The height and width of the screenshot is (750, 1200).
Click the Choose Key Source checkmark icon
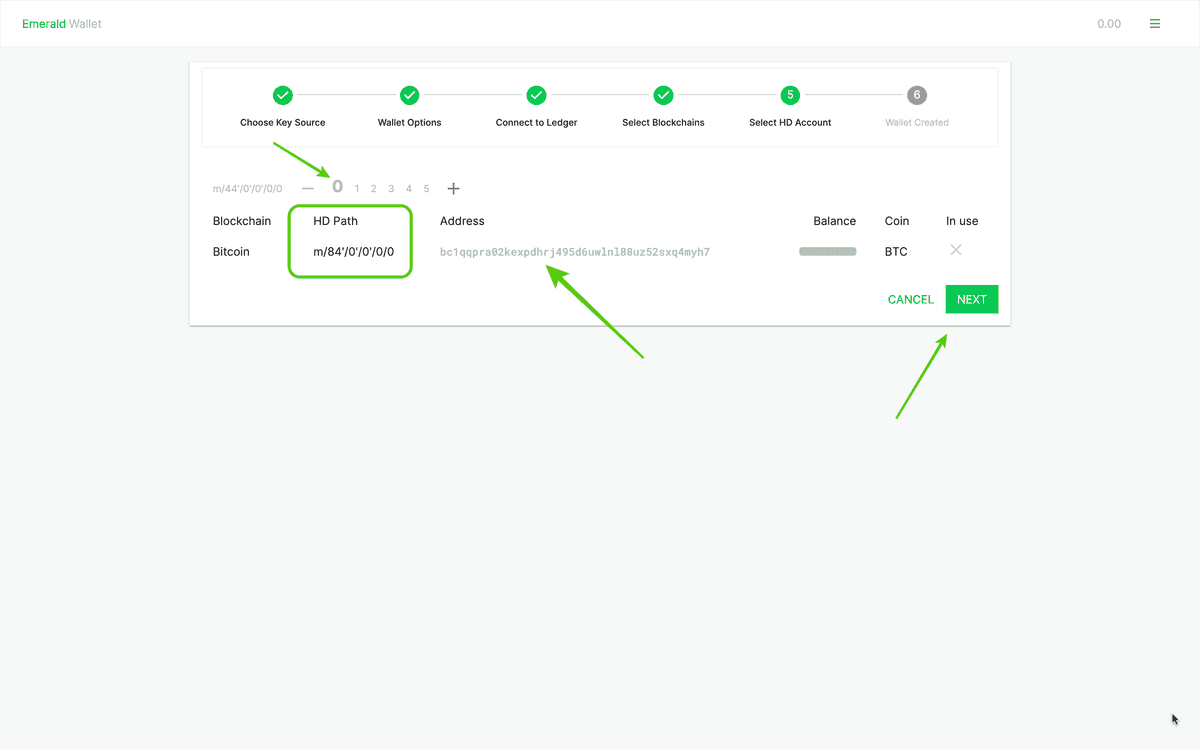283,95
